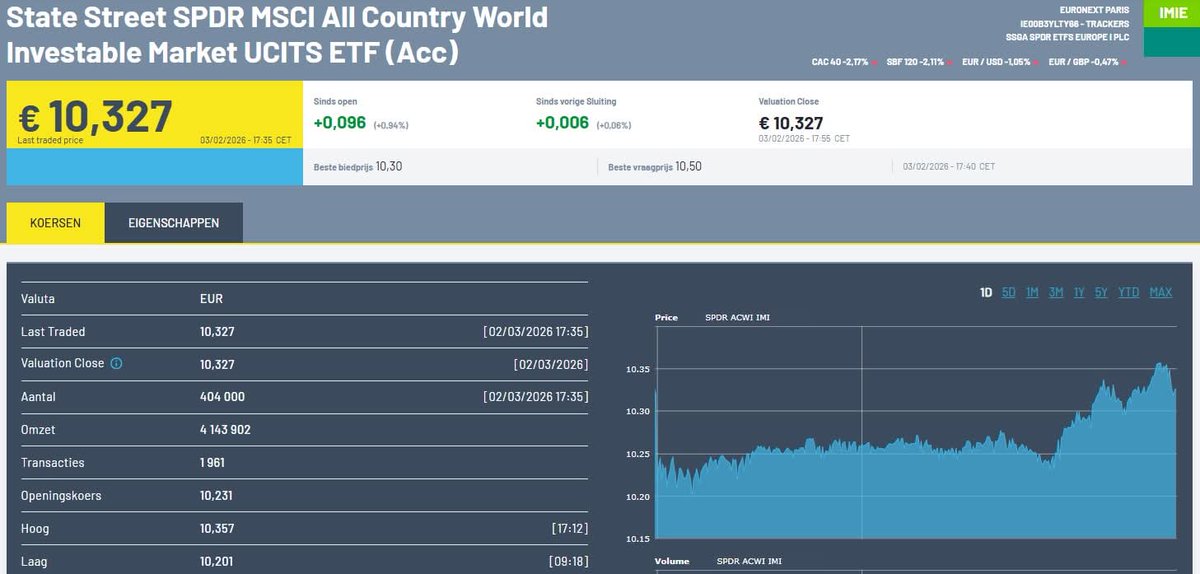The image size is (1200, 574).
Task: Click the Volume chart label
Action: (x=672, y=562)
